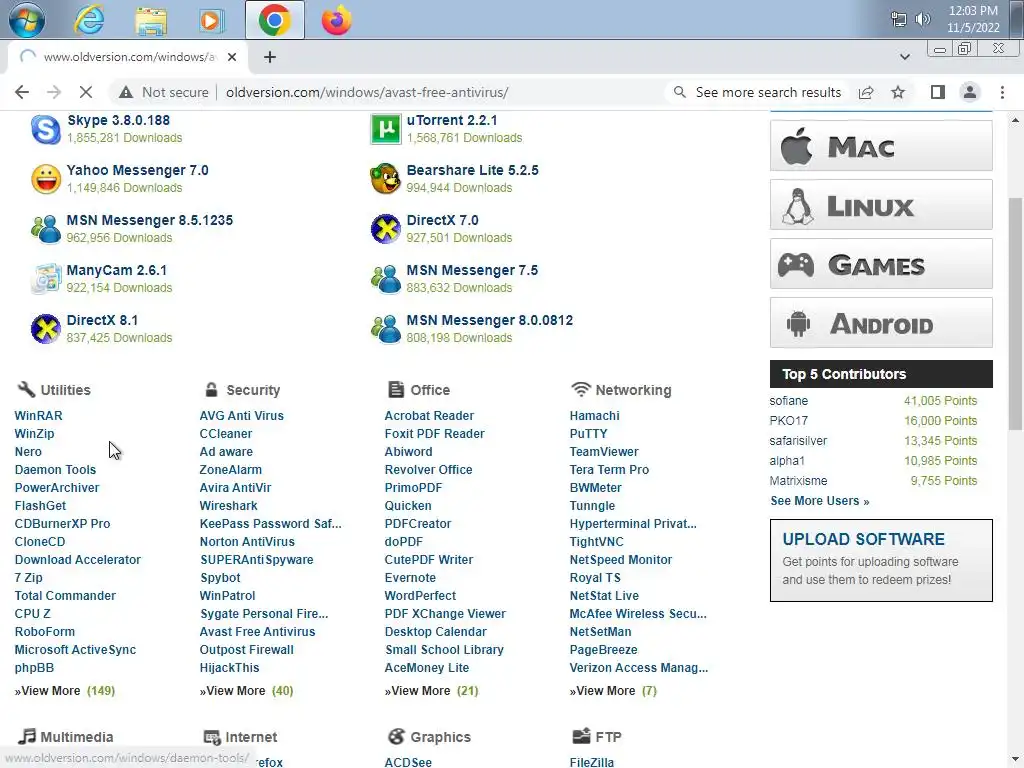The height and width of the screenshot is (768, 1024).
Task: Open Chrome three-dot menu
Action: click(1002, 92)
